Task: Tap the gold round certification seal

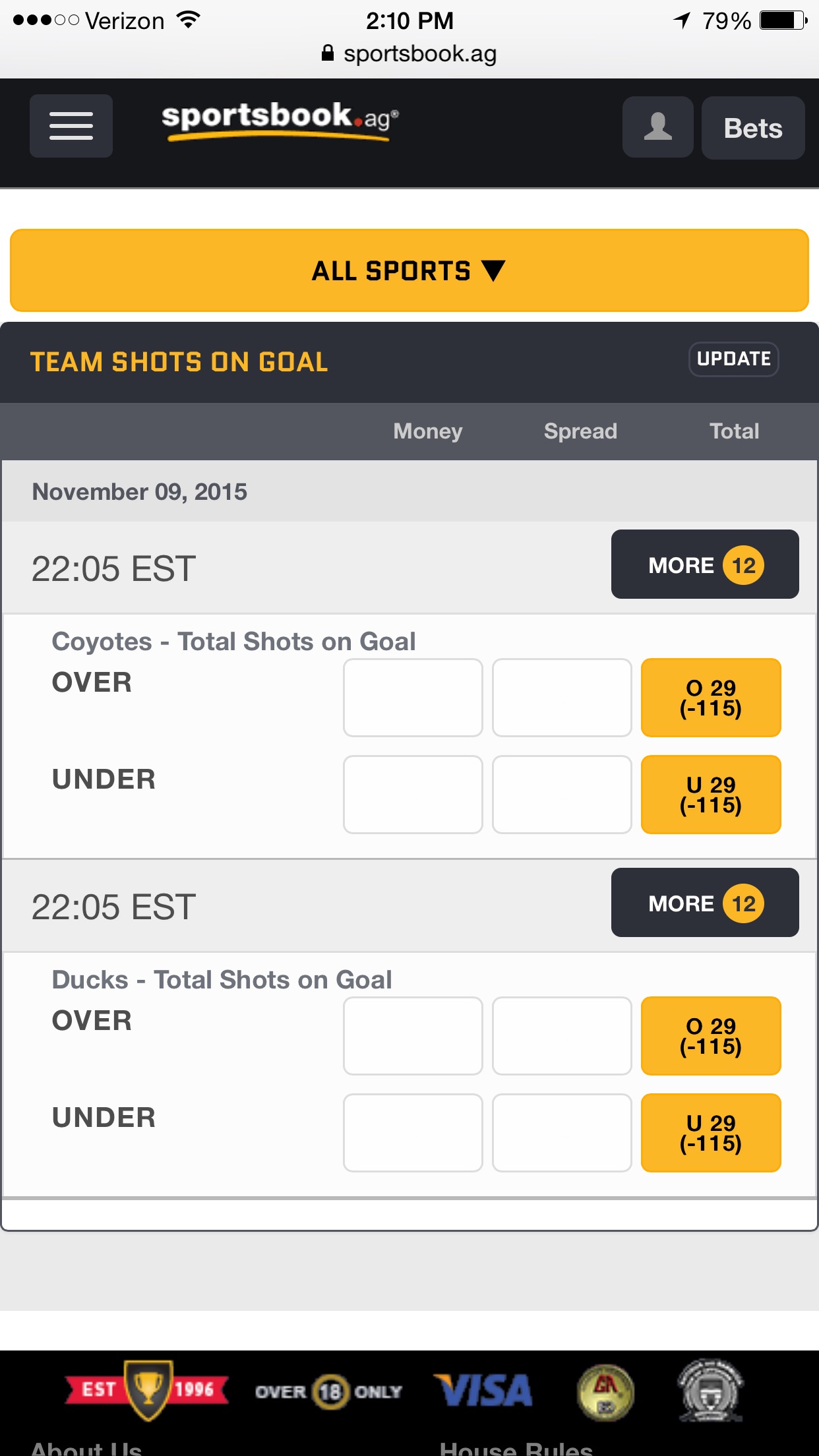Action: pyautogui.click(x=605, y=1392)
